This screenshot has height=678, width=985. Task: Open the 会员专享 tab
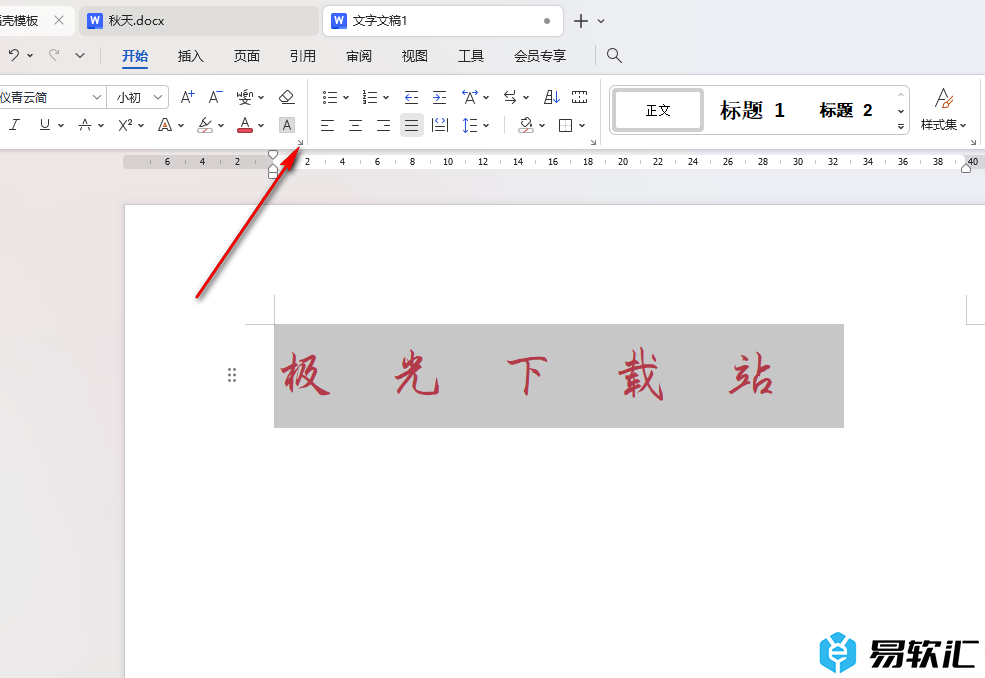point(540,56)
